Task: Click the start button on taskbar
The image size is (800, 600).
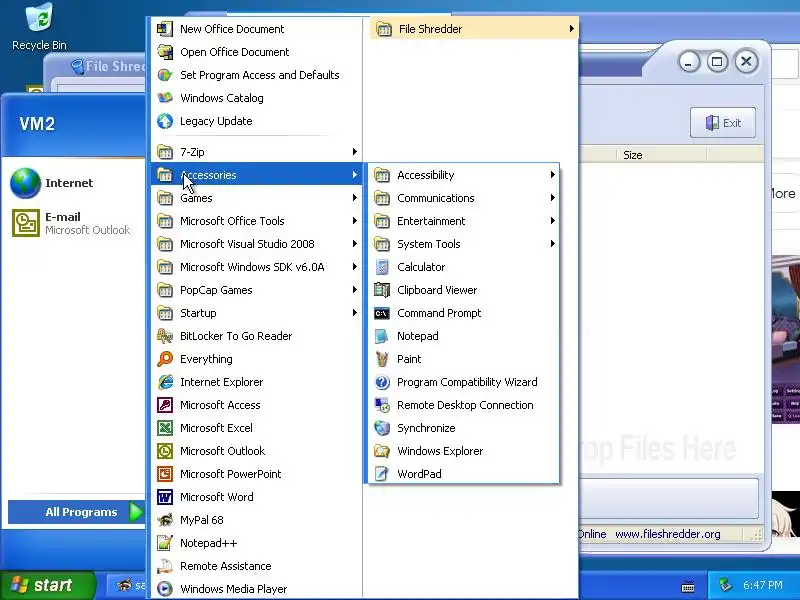Action: [x=47, y=585]
